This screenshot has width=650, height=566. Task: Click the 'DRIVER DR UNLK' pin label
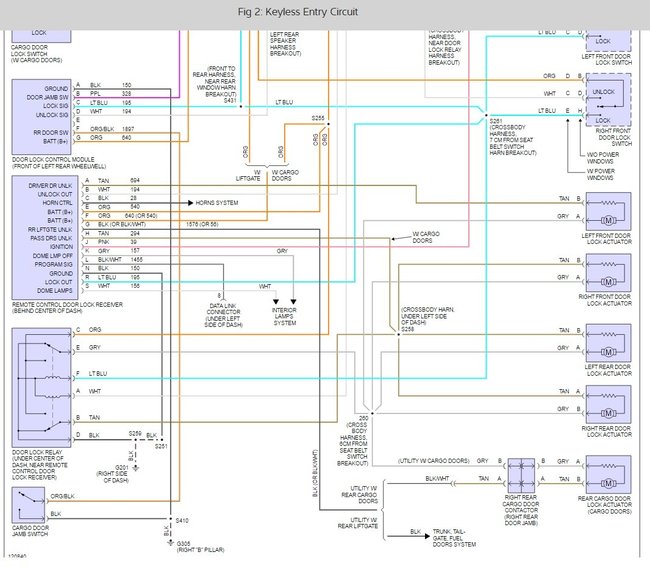click(50, 186)
